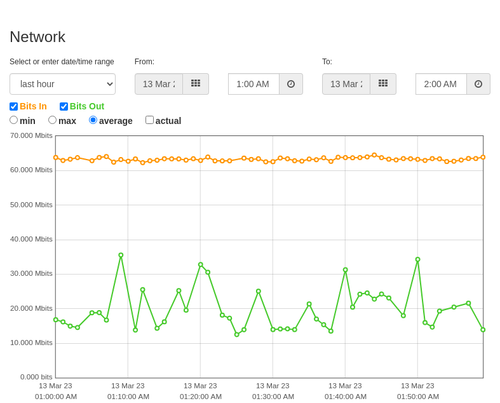
Task: Click the '01:20:00 AM' x-axis label
Action: (x=201, y=397)
